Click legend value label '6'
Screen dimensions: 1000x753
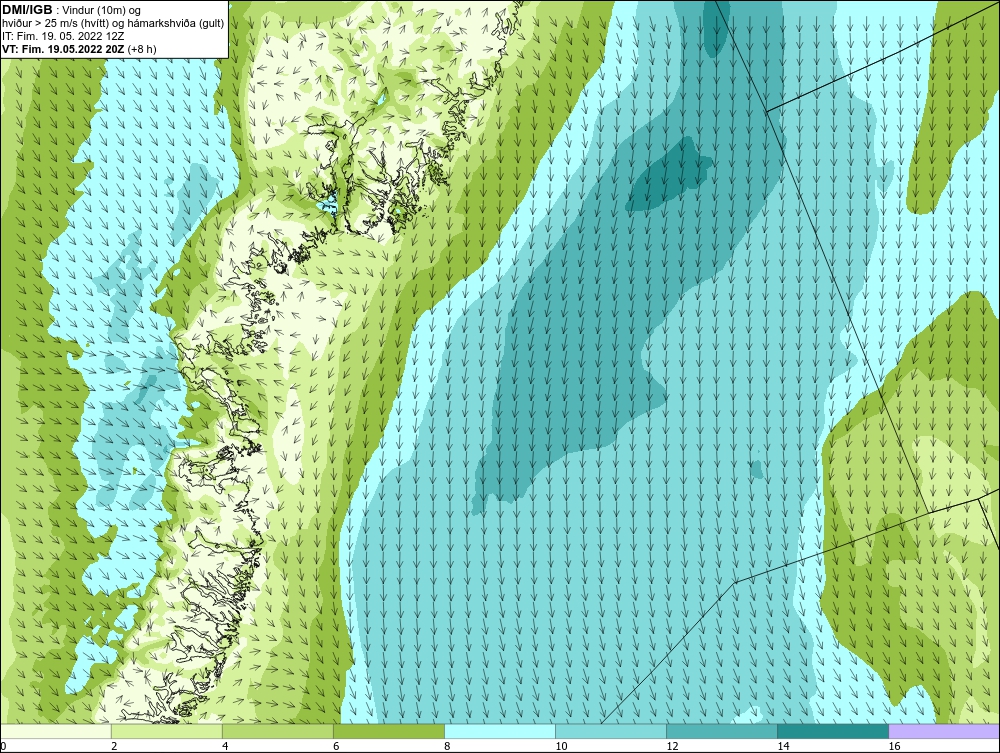[335, 747]
